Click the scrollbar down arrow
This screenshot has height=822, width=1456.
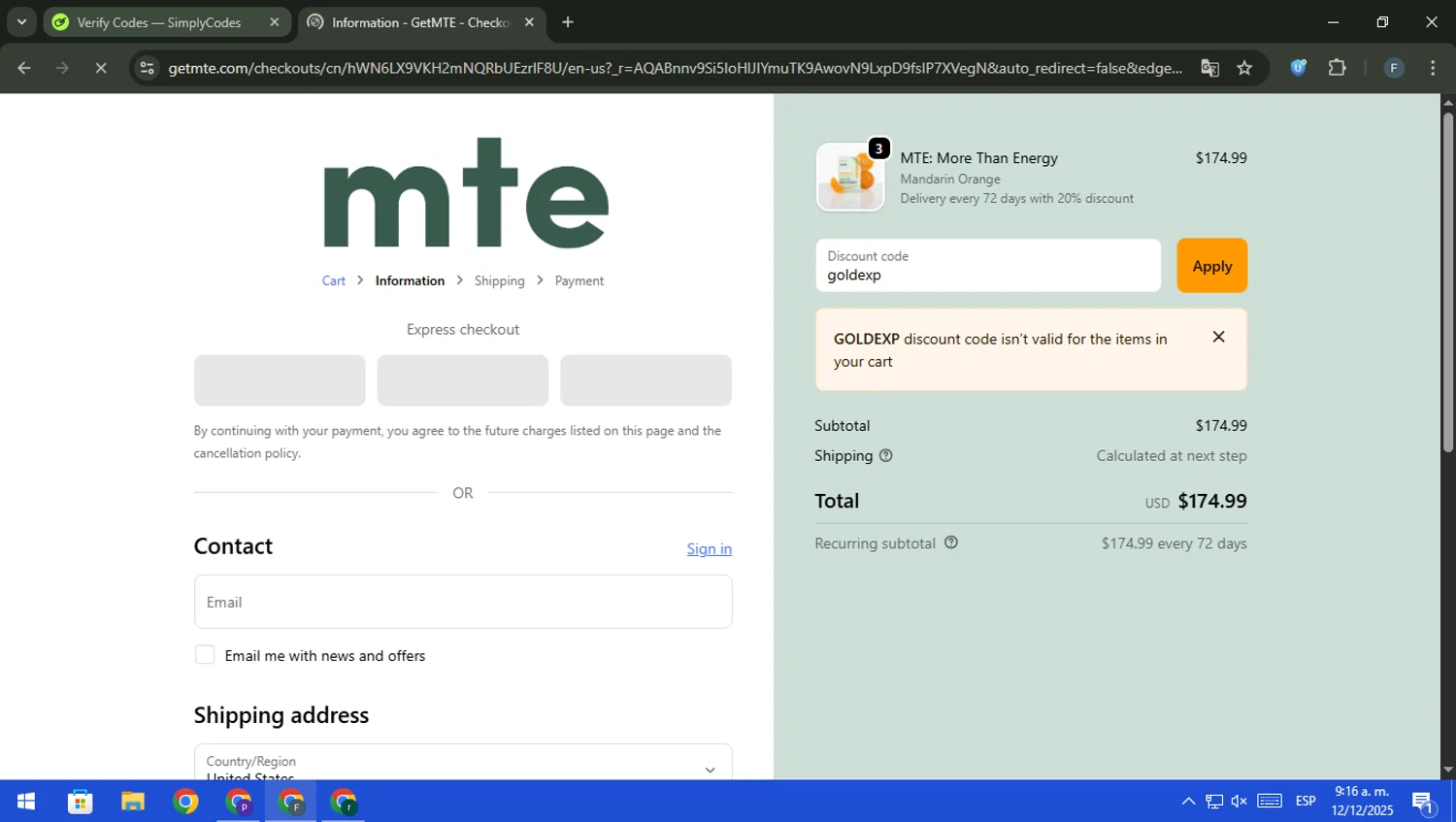1447,771
